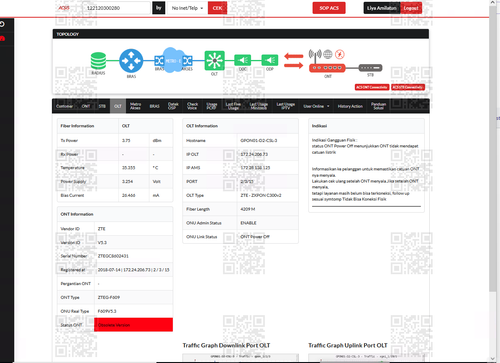500x363 pixels.
Task: Open the Last Usage Minitools tab
Action: [x=259, y=106]
